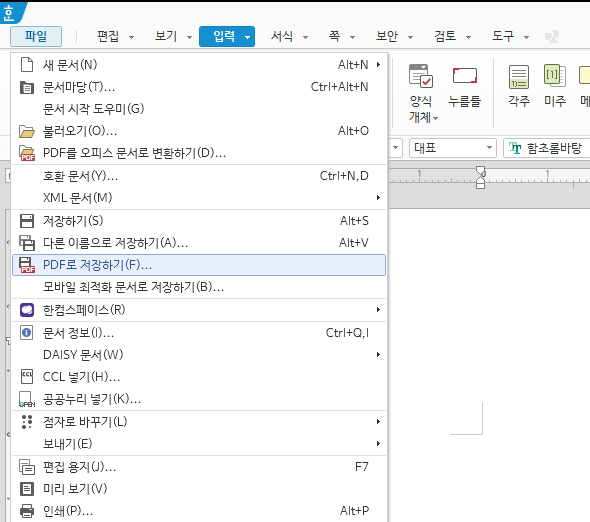
Task: Expand the 도구 menu dropdown arrow
Action: 526,37
